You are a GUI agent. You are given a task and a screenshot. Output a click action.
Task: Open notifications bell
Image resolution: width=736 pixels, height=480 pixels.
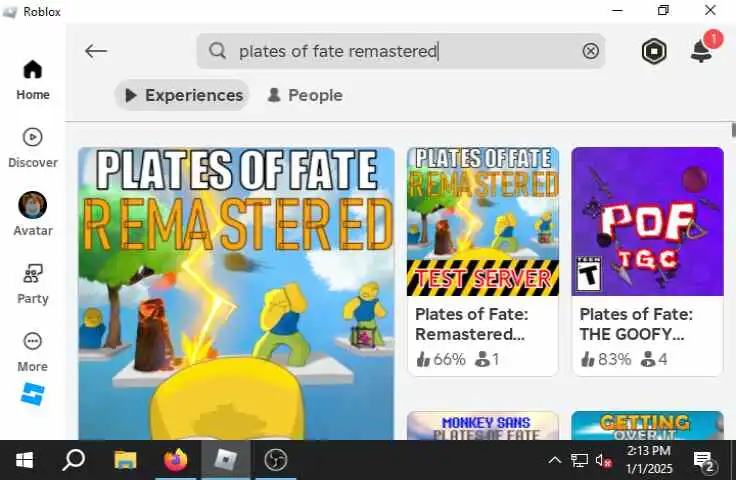[701, 51]
